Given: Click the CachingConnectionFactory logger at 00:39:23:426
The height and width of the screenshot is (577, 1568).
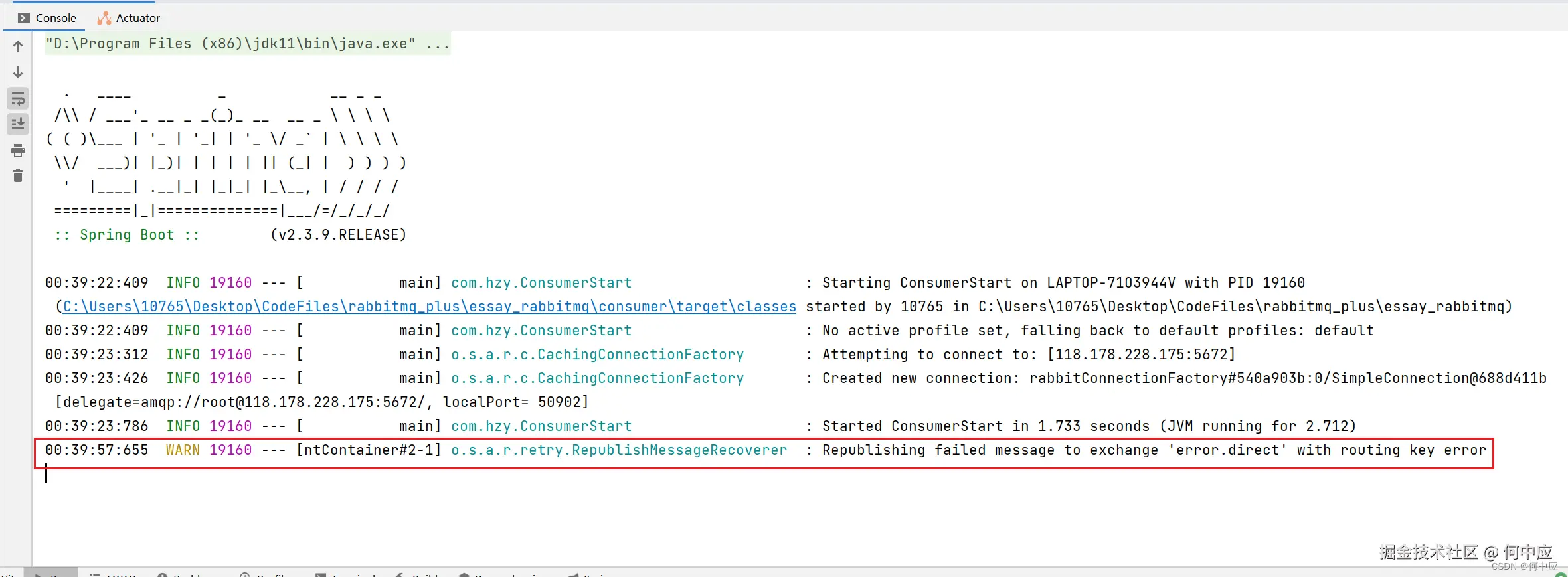Looking at the screenshot, I should click(x=597, y=378).
